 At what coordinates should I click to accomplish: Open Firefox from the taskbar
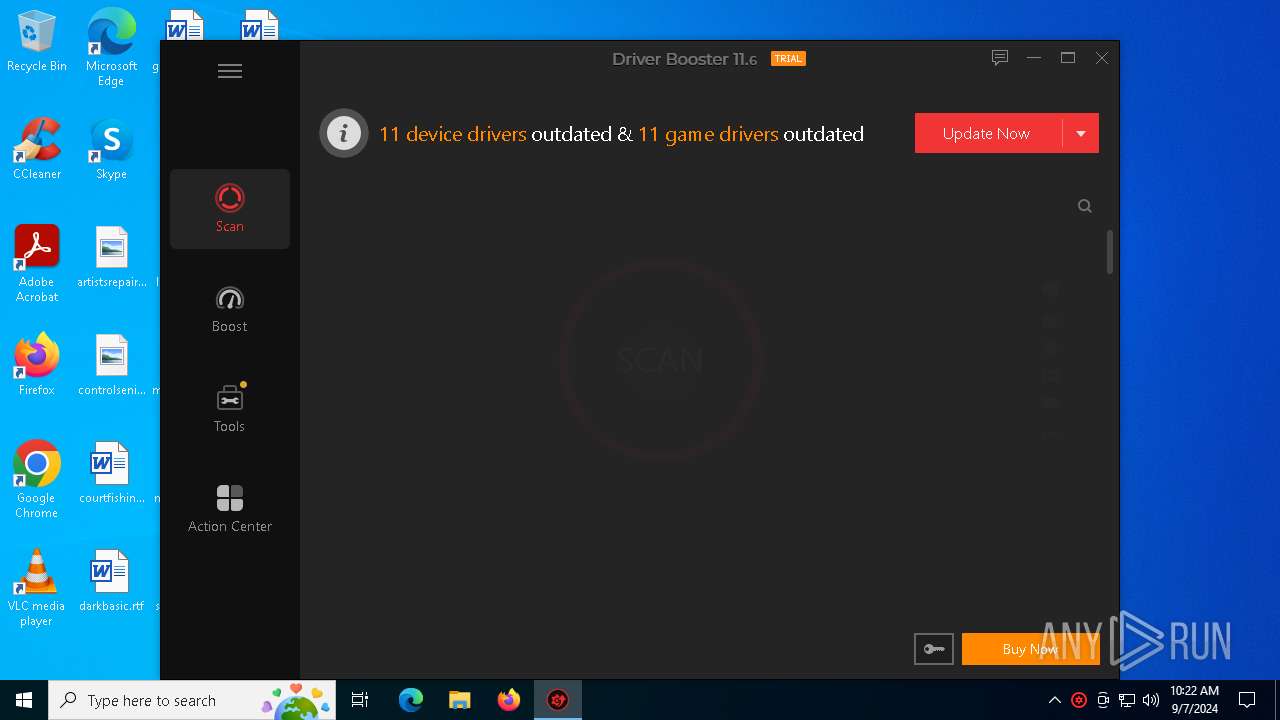509,700
